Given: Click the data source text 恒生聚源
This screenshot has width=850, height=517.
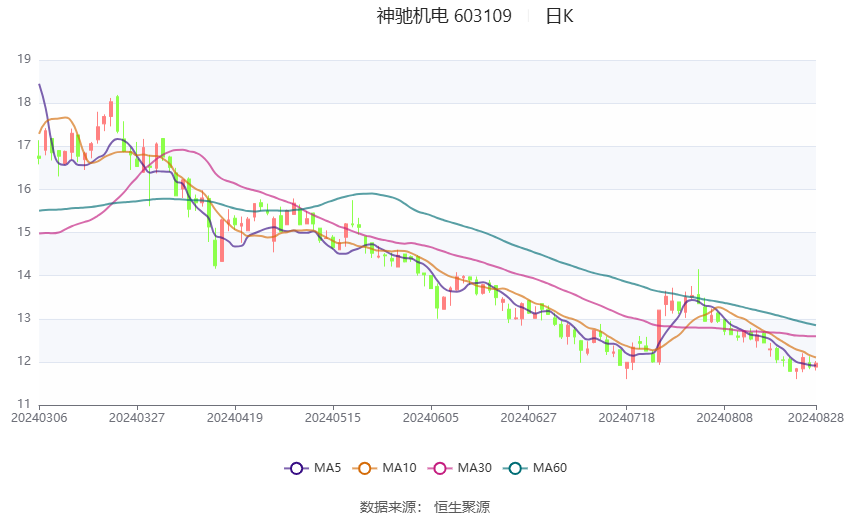Looking at the screenshot, I should (x=462, y=507).
